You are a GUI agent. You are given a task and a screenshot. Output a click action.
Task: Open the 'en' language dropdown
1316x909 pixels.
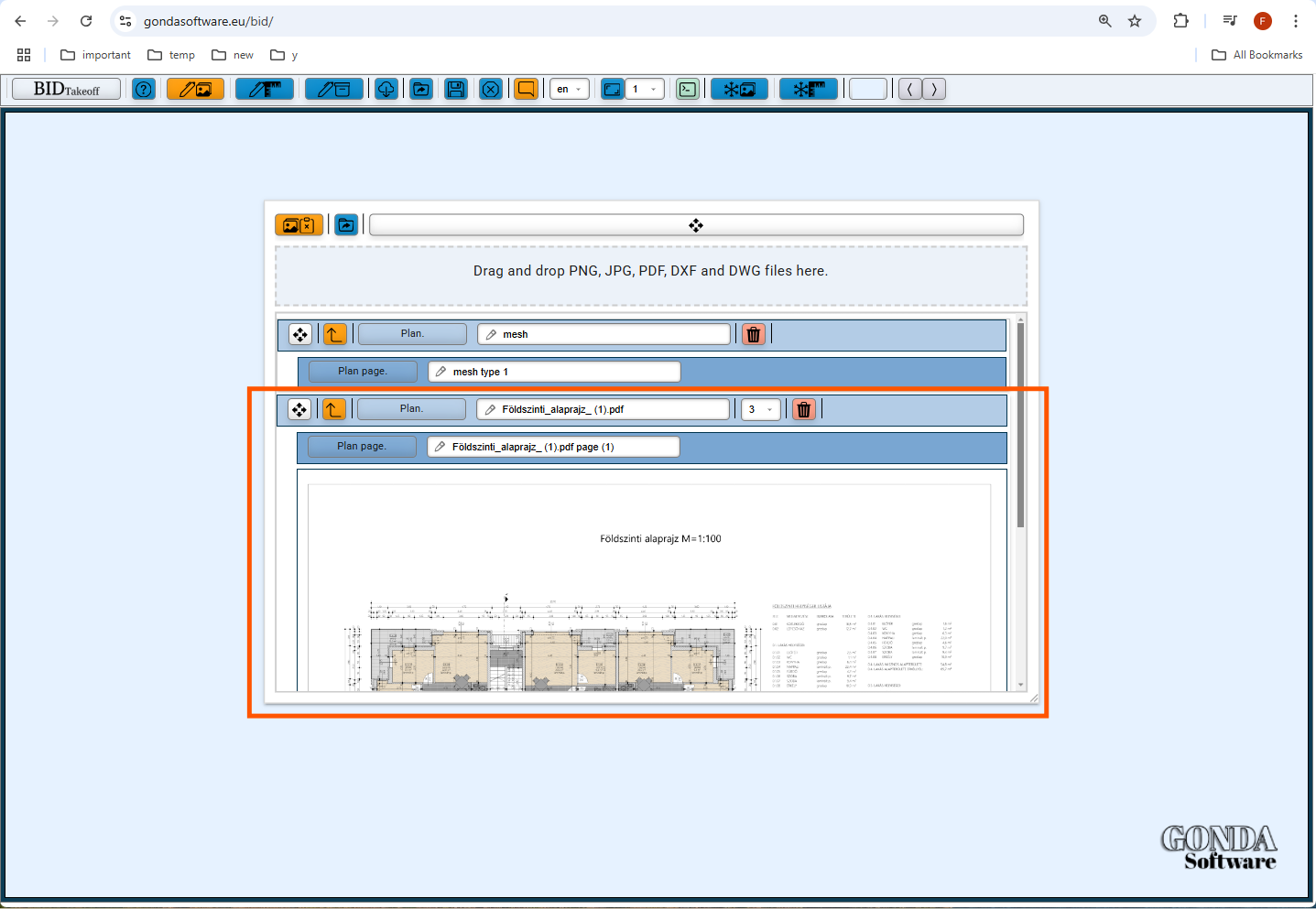[569, 89]
